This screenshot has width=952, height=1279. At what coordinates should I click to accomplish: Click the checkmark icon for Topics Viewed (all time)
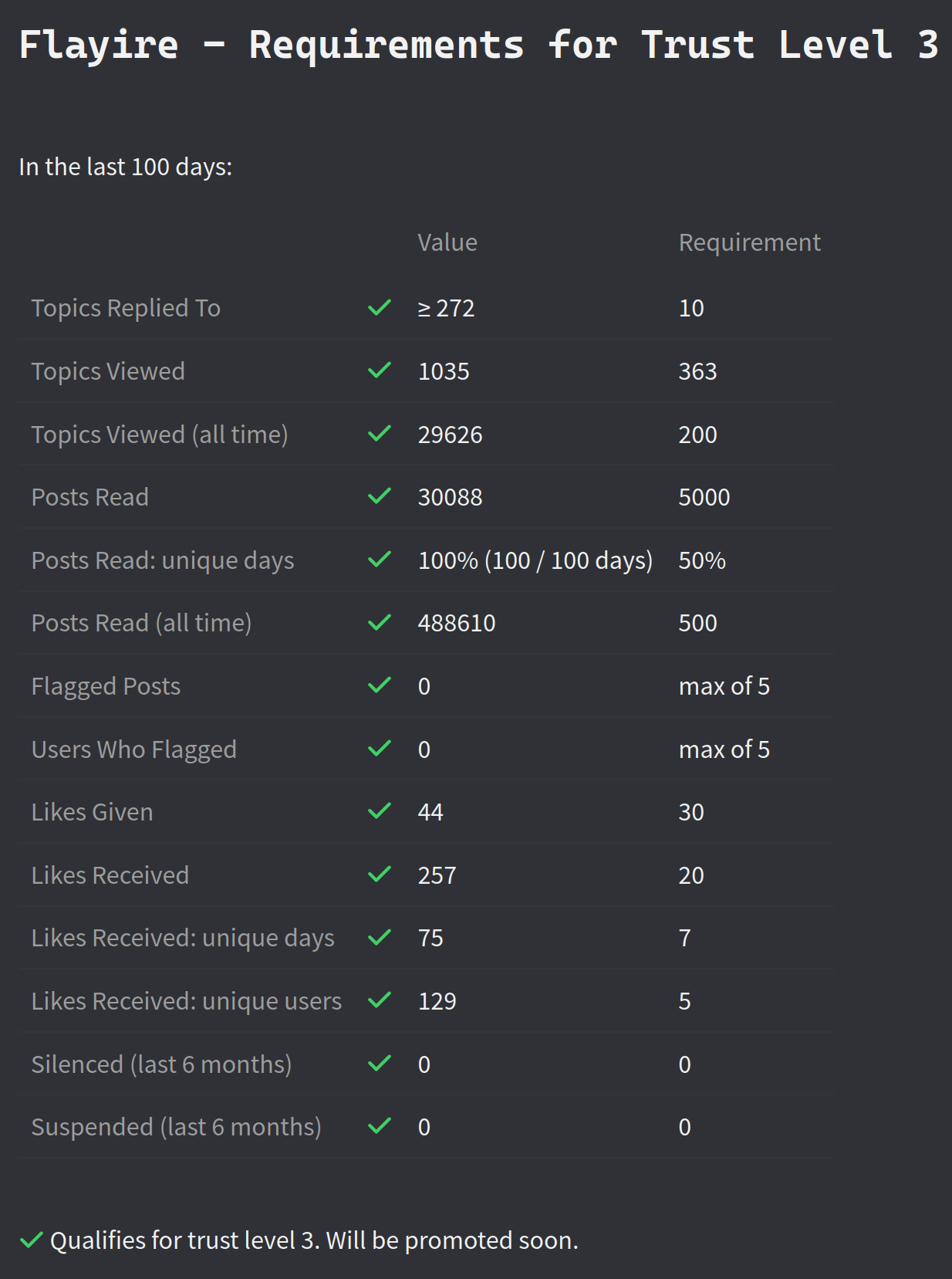[x=380, y=434]
